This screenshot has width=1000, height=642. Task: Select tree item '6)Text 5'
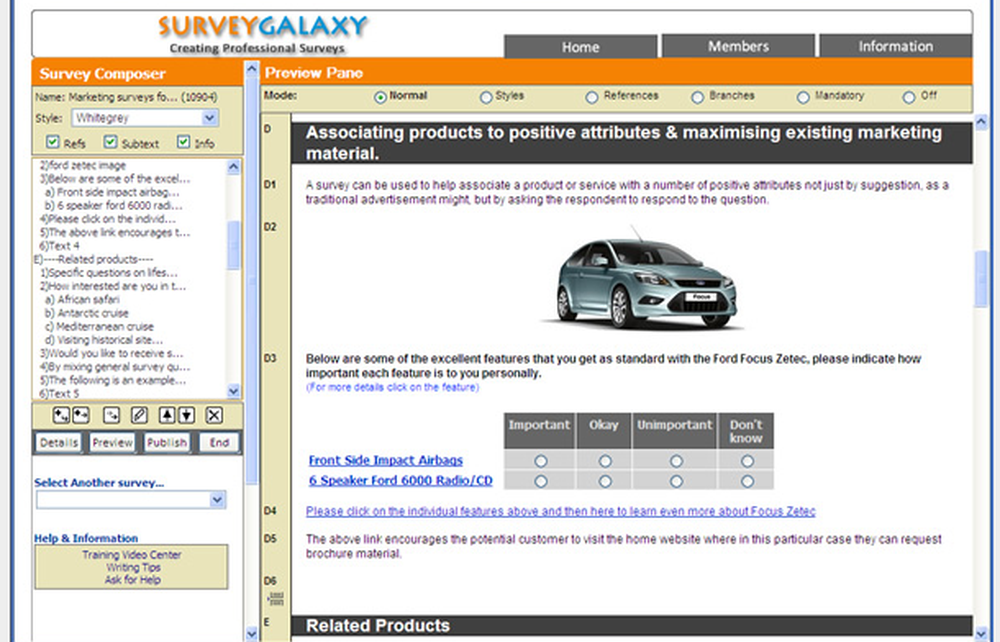pyautogui.click(x=59, y=393)
